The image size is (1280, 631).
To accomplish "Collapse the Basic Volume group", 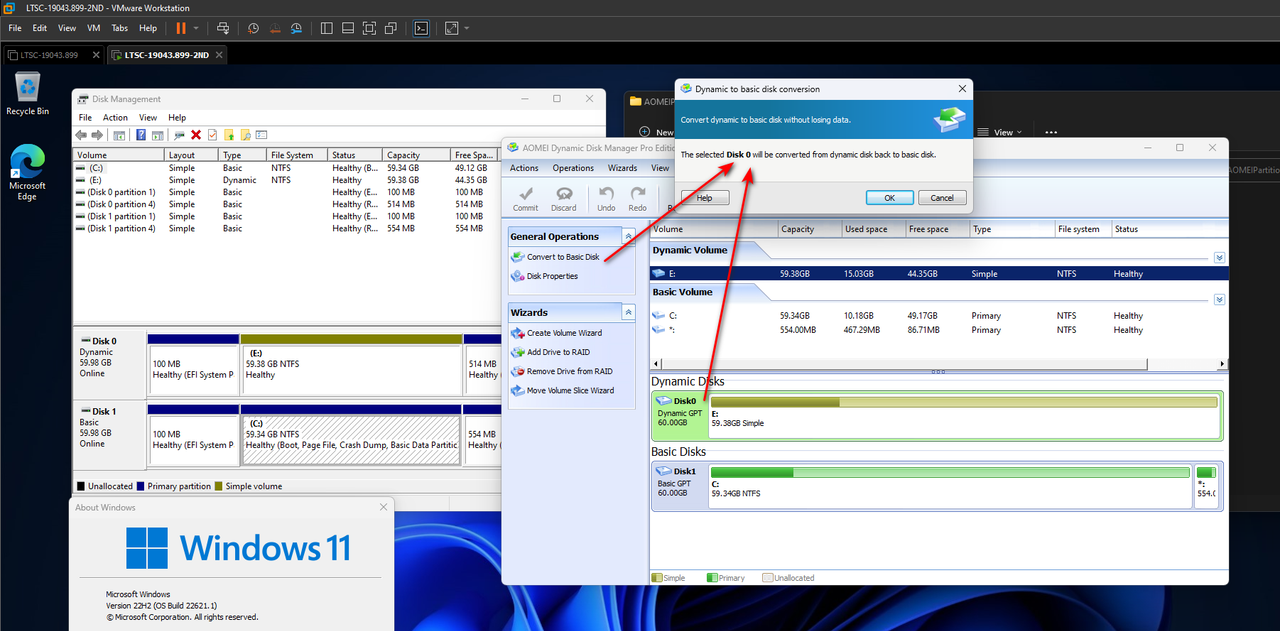I will [1219, 299].
